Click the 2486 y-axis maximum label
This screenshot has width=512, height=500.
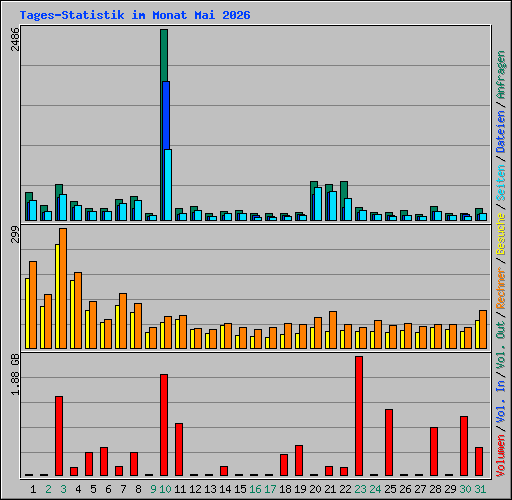(x=15, y=39)
